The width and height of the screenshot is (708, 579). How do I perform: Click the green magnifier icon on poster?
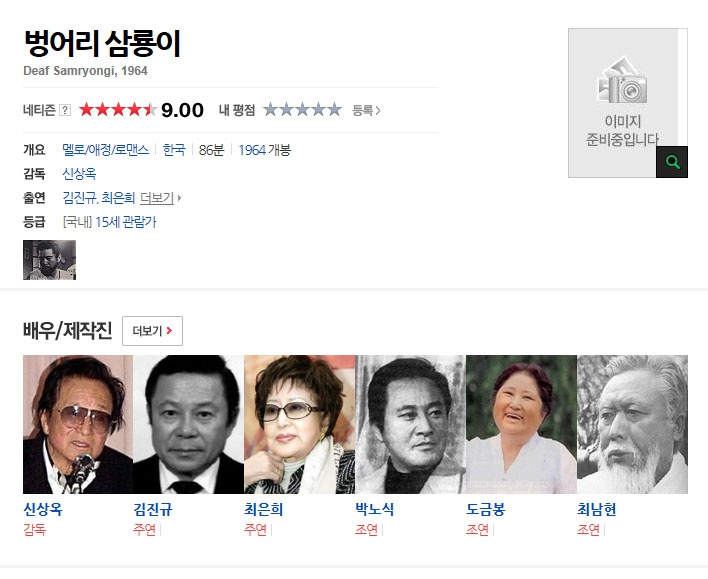click(x=672, y=162)
